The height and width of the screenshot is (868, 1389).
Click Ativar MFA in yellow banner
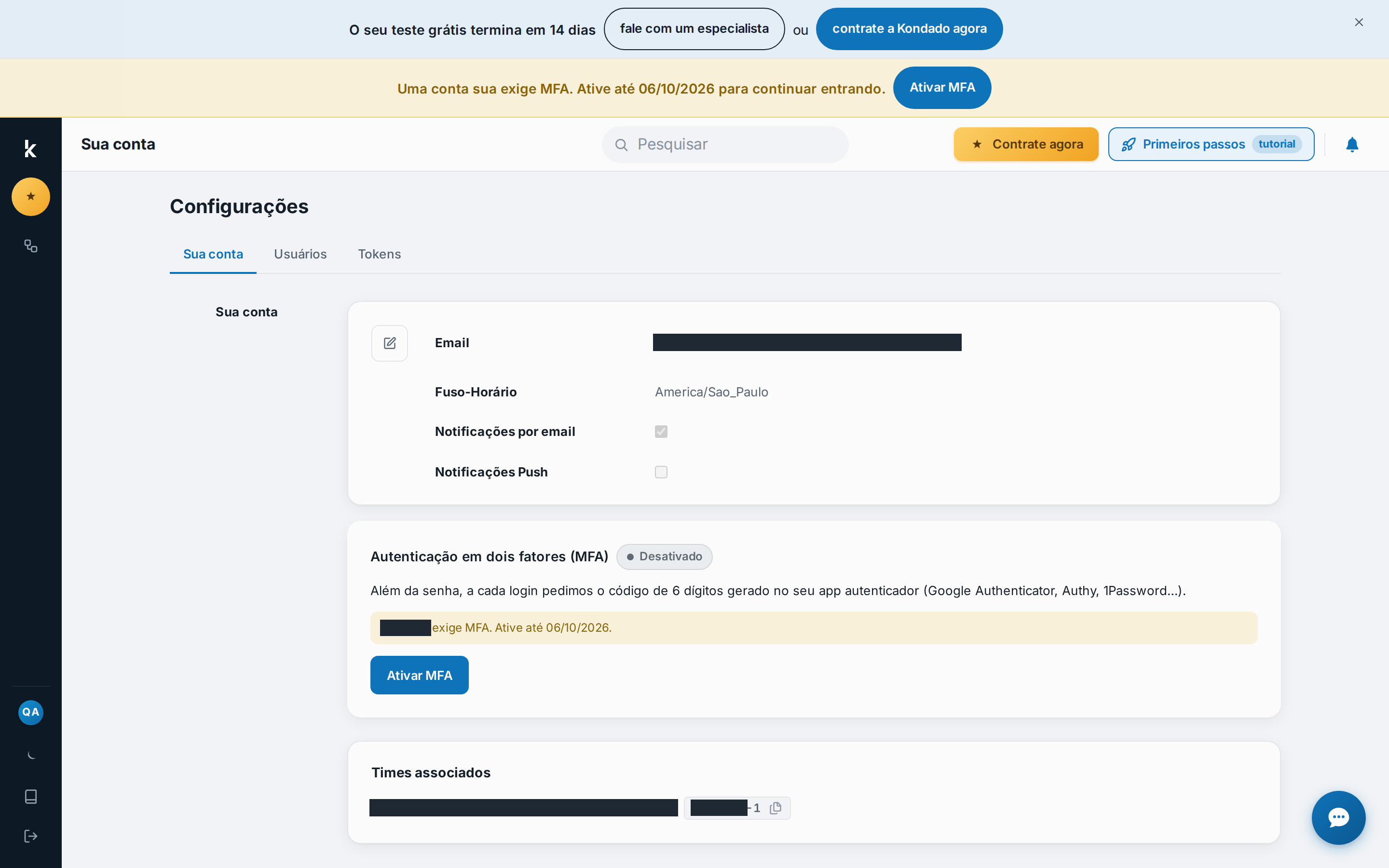coord(942,87)
